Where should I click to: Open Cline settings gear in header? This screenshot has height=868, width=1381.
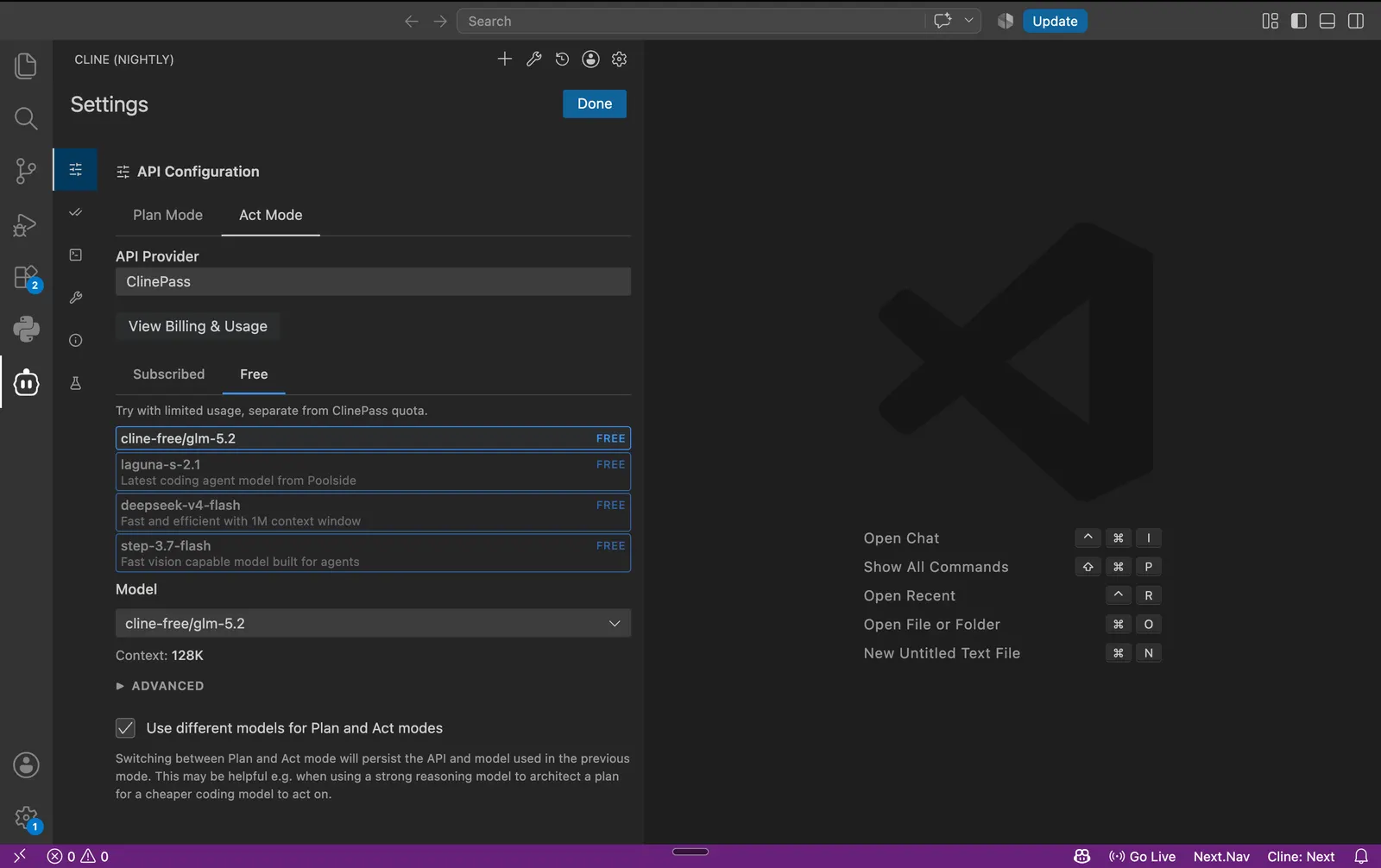click(x=619, y=59)
